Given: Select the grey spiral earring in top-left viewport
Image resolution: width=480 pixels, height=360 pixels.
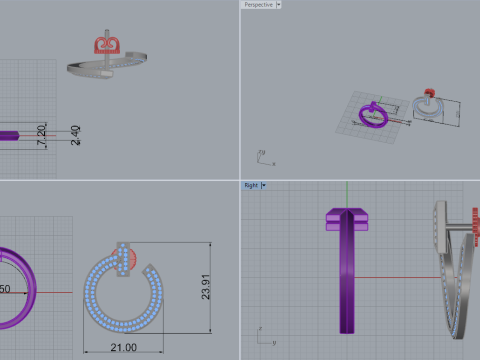Looking at the screenshot, I should [x=107, y=65].
